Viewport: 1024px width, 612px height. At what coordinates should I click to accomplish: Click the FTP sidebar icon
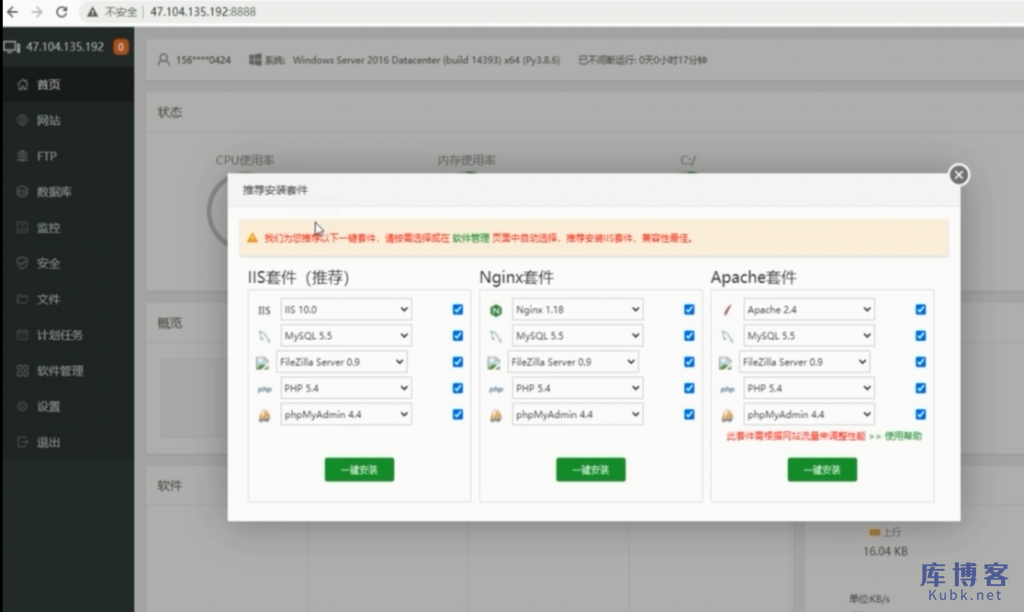[x=23, y=156]
